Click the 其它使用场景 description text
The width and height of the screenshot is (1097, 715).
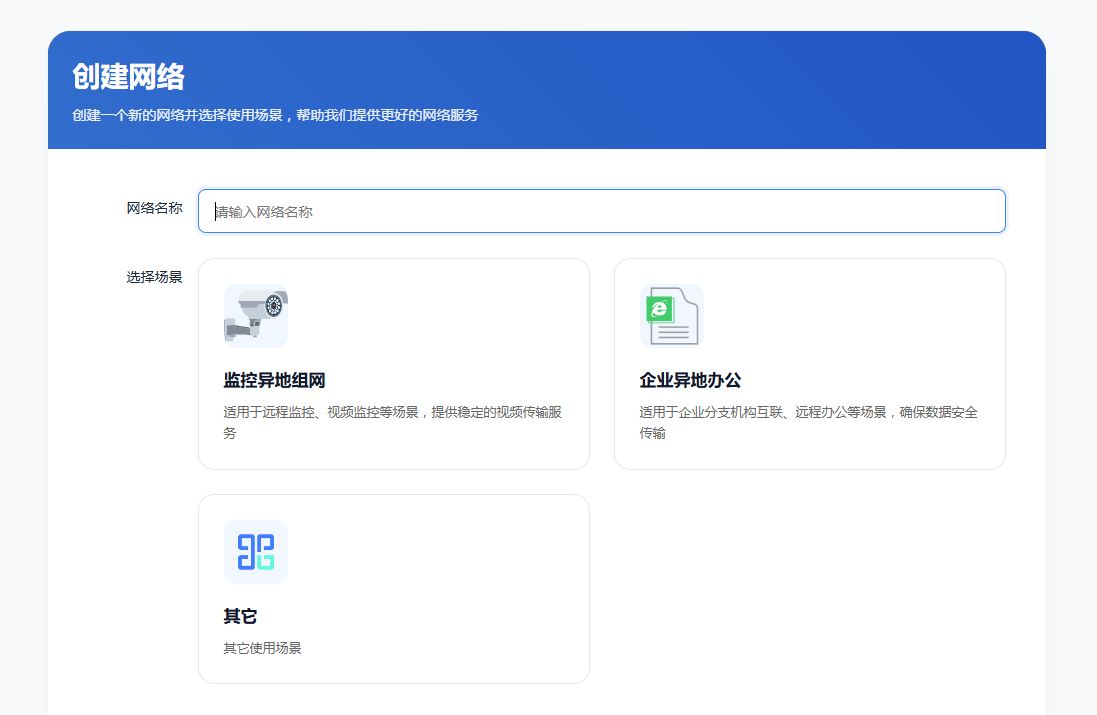point(262,648)
